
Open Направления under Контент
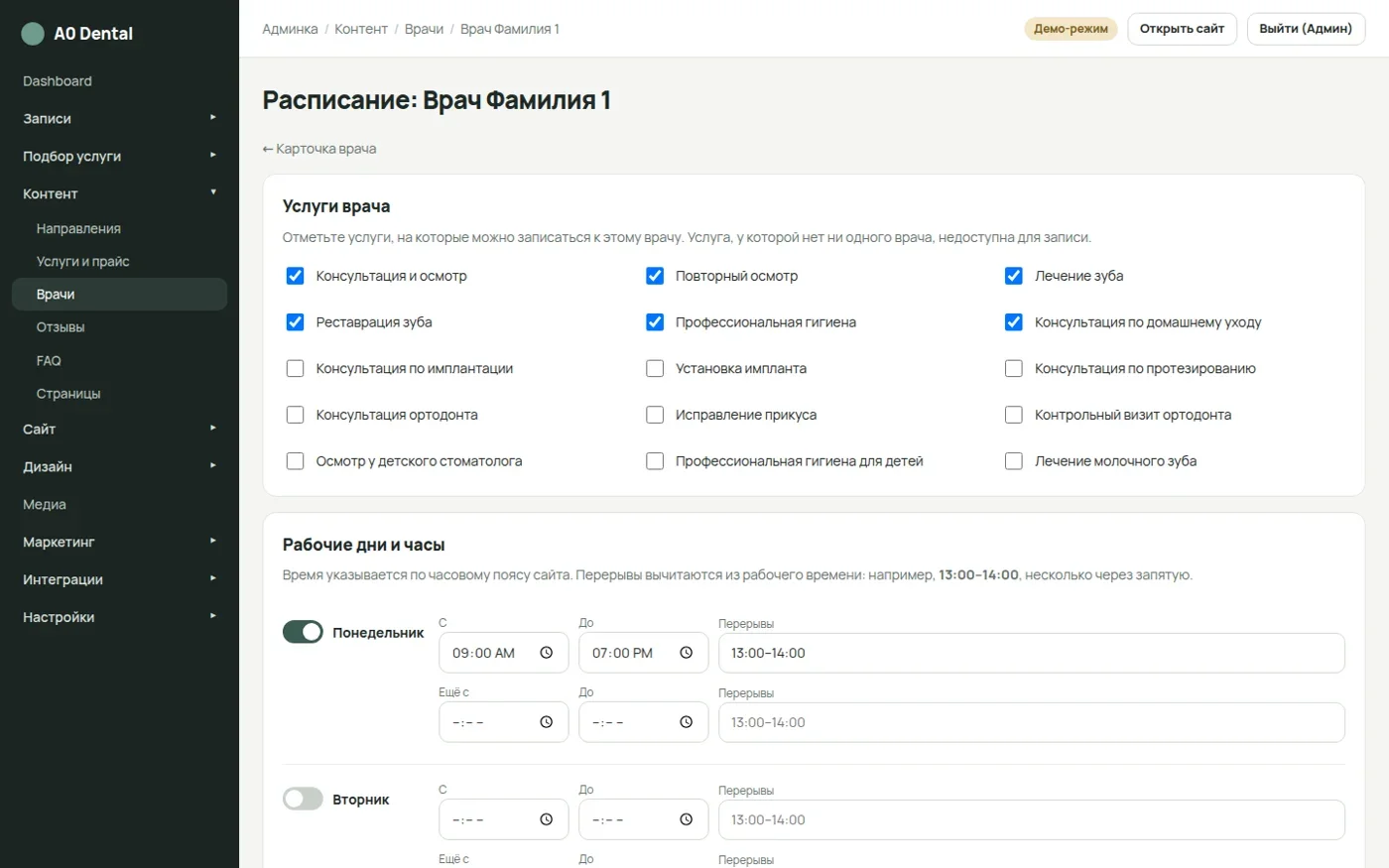(119, 228)
